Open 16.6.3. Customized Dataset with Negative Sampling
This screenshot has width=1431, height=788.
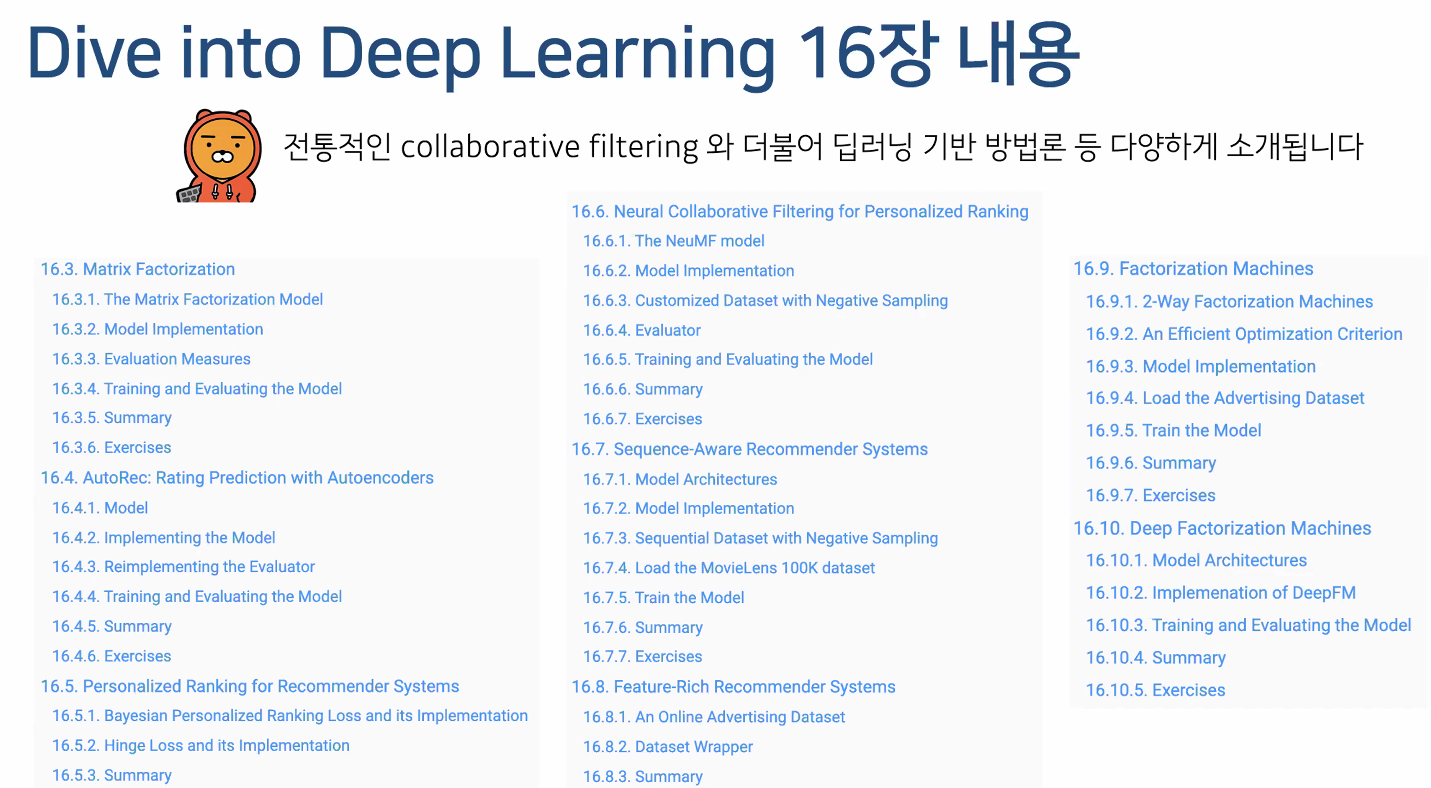(766, 301)
